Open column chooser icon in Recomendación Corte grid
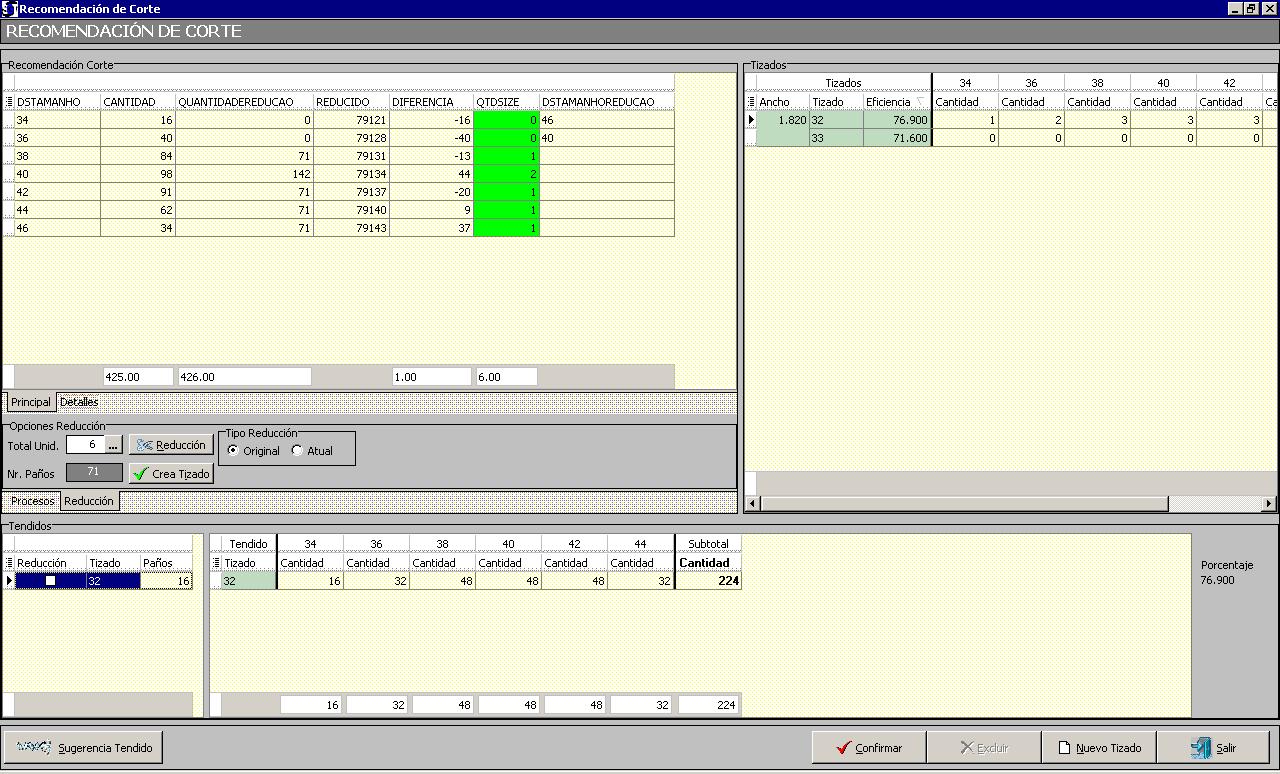 [x=9, y=102]
